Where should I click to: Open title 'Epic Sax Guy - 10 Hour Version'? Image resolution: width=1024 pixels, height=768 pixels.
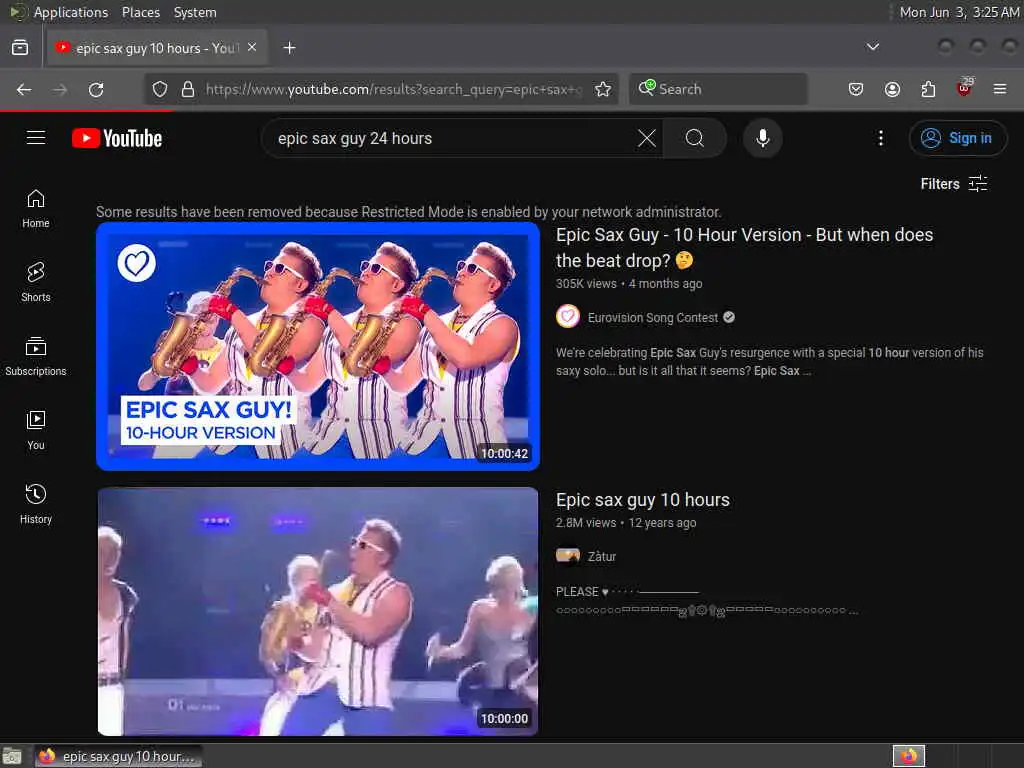pyautogui.click(x=744, y=248)
